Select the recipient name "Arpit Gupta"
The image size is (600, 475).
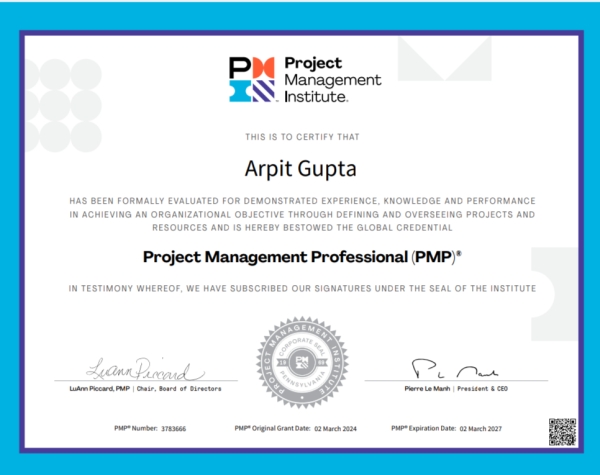[x=301, y=169]
